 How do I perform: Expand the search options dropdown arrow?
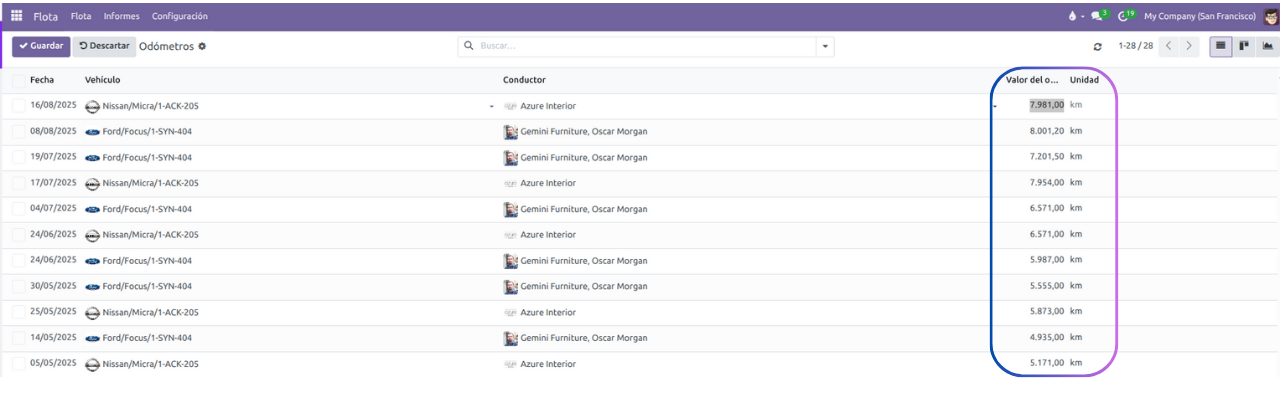tap(824, 46)
